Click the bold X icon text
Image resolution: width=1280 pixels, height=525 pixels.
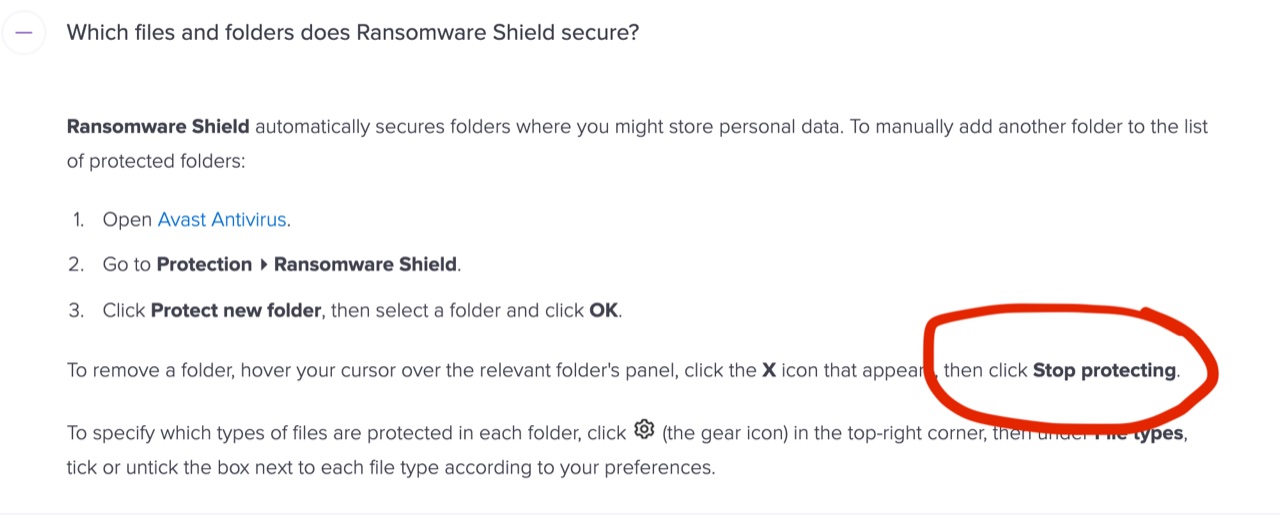tap(769, 370)
